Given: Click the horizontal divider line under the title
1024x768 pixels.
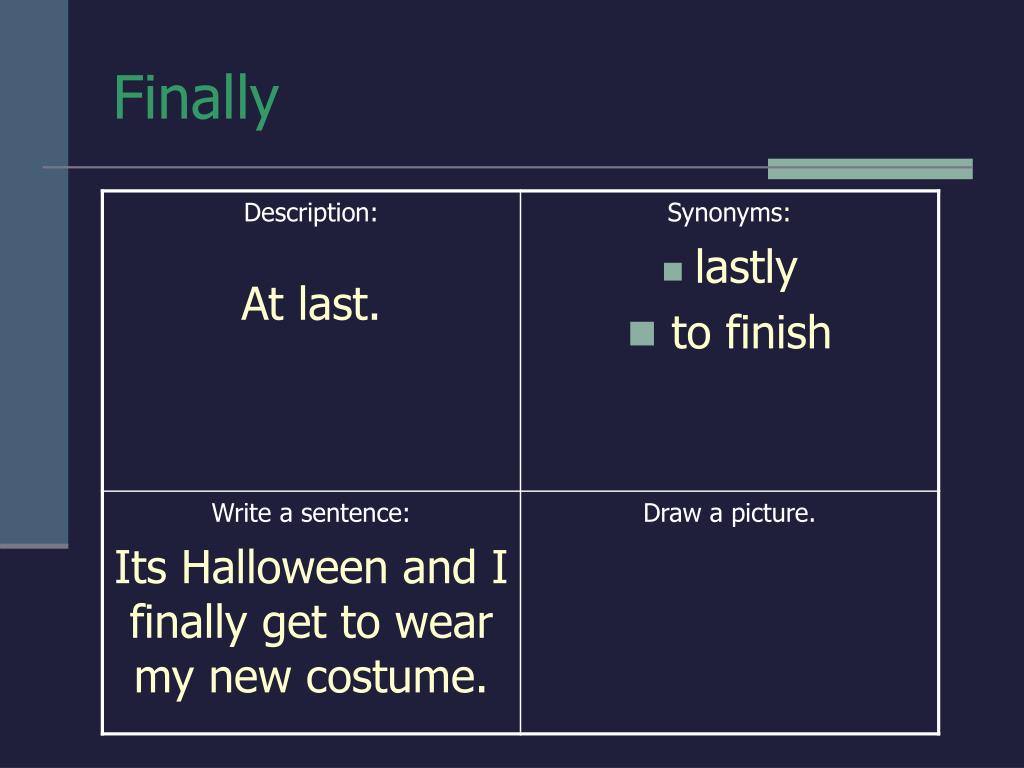Looking at the screenshot, I should pos(405,167).
